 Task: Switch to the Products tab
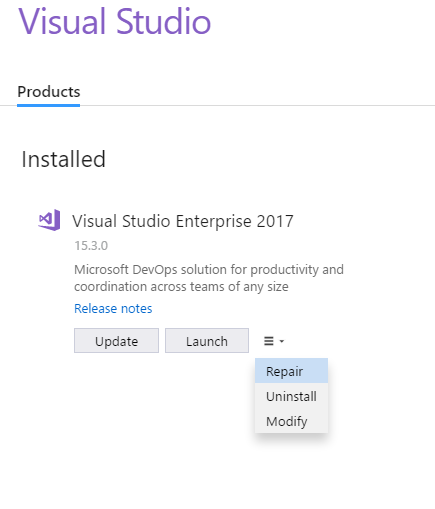(49, 92)
